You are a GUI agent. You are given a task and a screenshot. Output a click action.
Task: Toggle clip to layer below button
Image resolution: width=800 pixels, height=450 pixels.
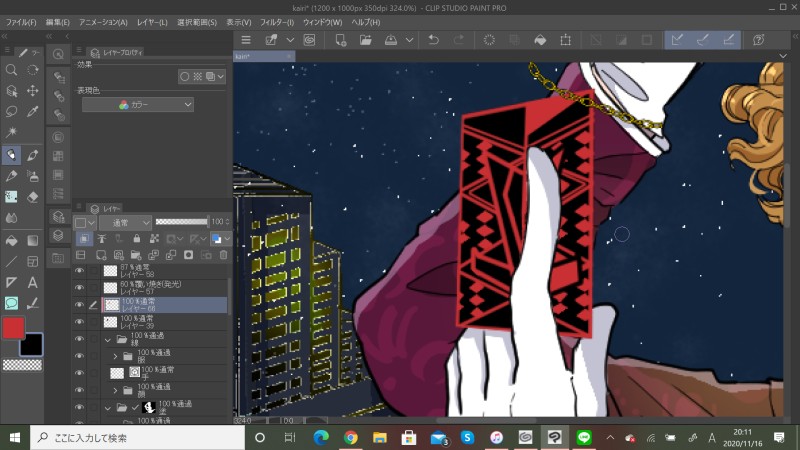84,238
